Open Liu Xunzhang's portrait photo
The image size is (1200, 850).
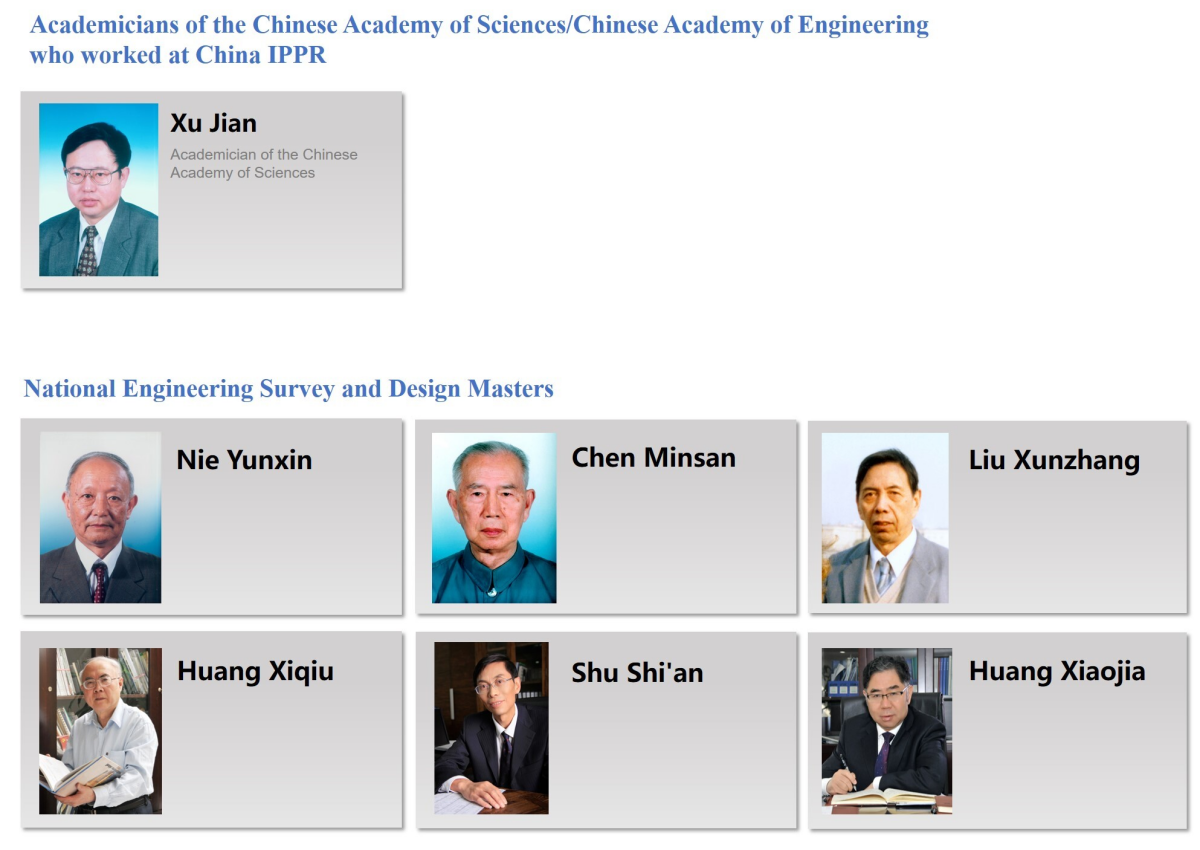click(885, 518)
